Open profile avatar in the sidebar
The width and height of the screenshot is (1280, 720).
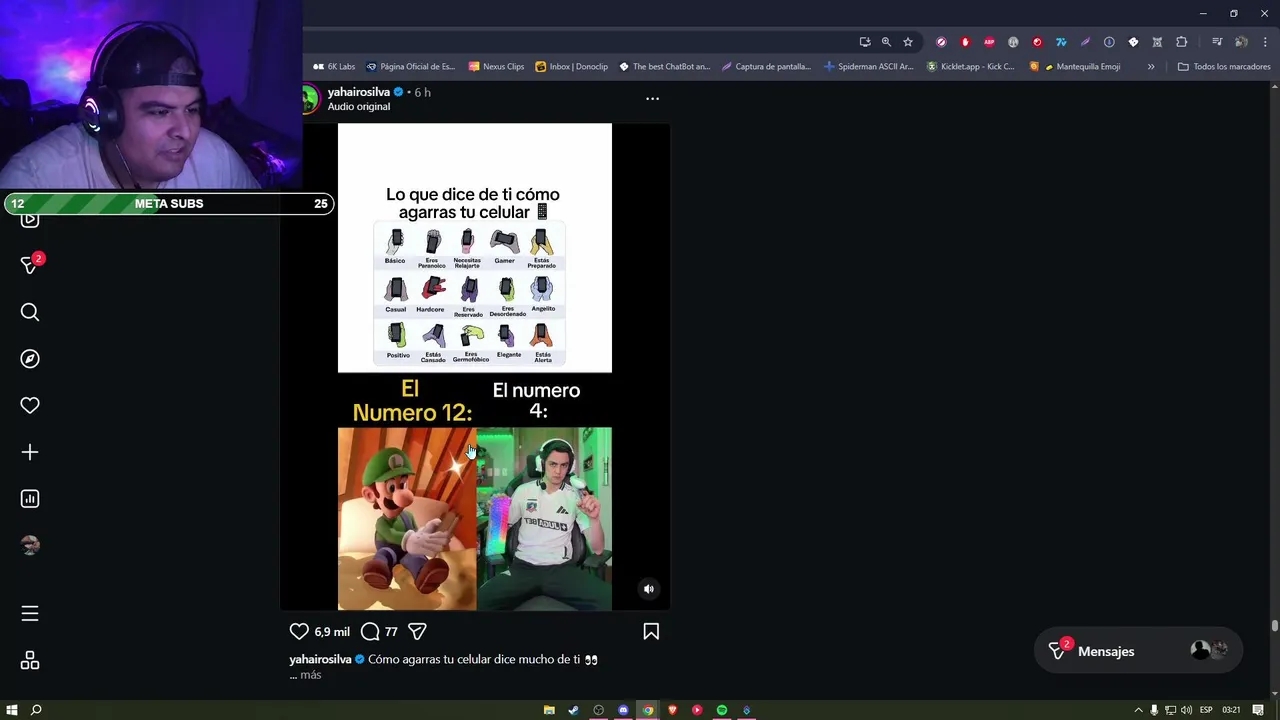30,545
